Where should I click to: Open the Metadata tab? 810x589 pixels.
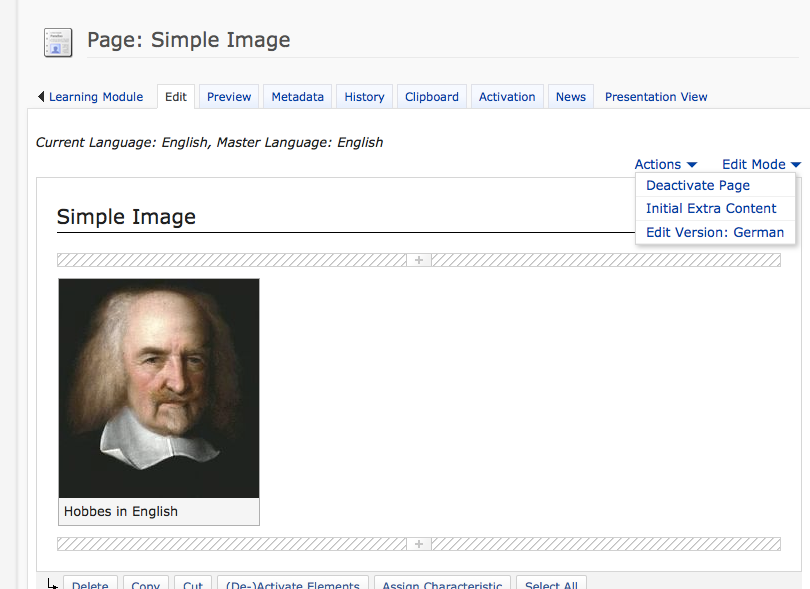pyautogui.click(x=297, y=97)
